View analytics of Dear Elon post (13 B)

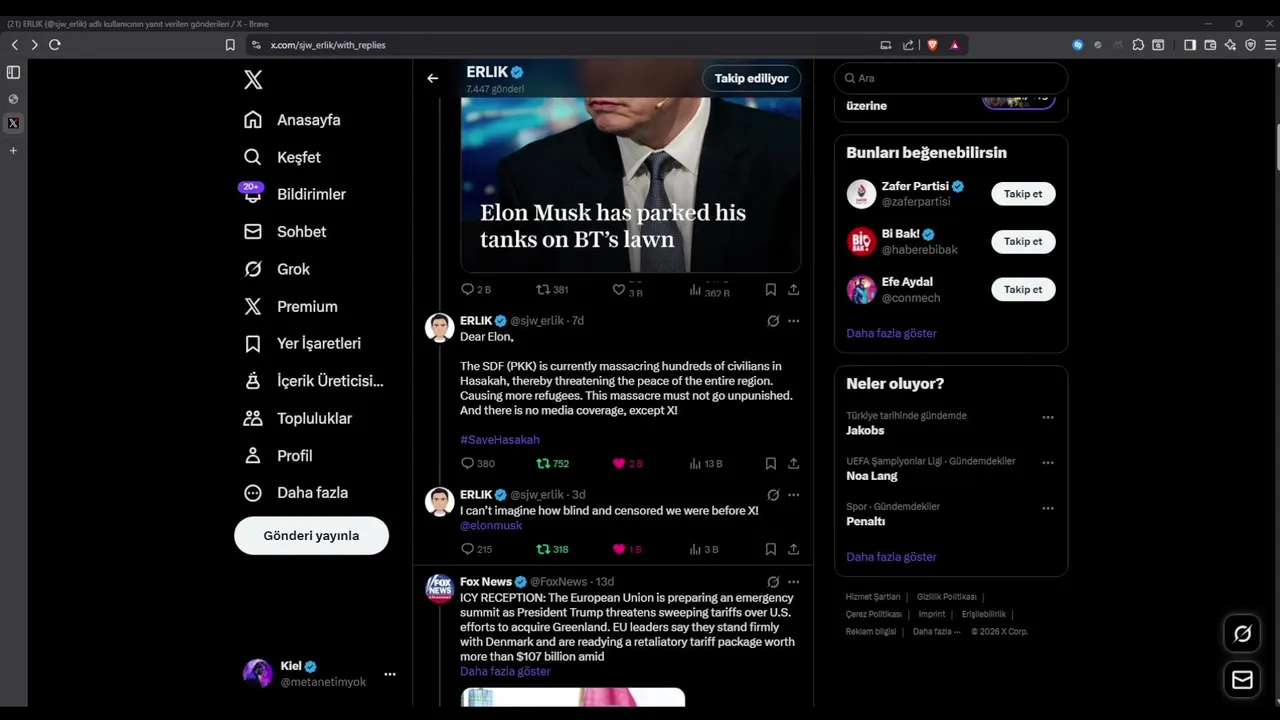coord(705,464)
